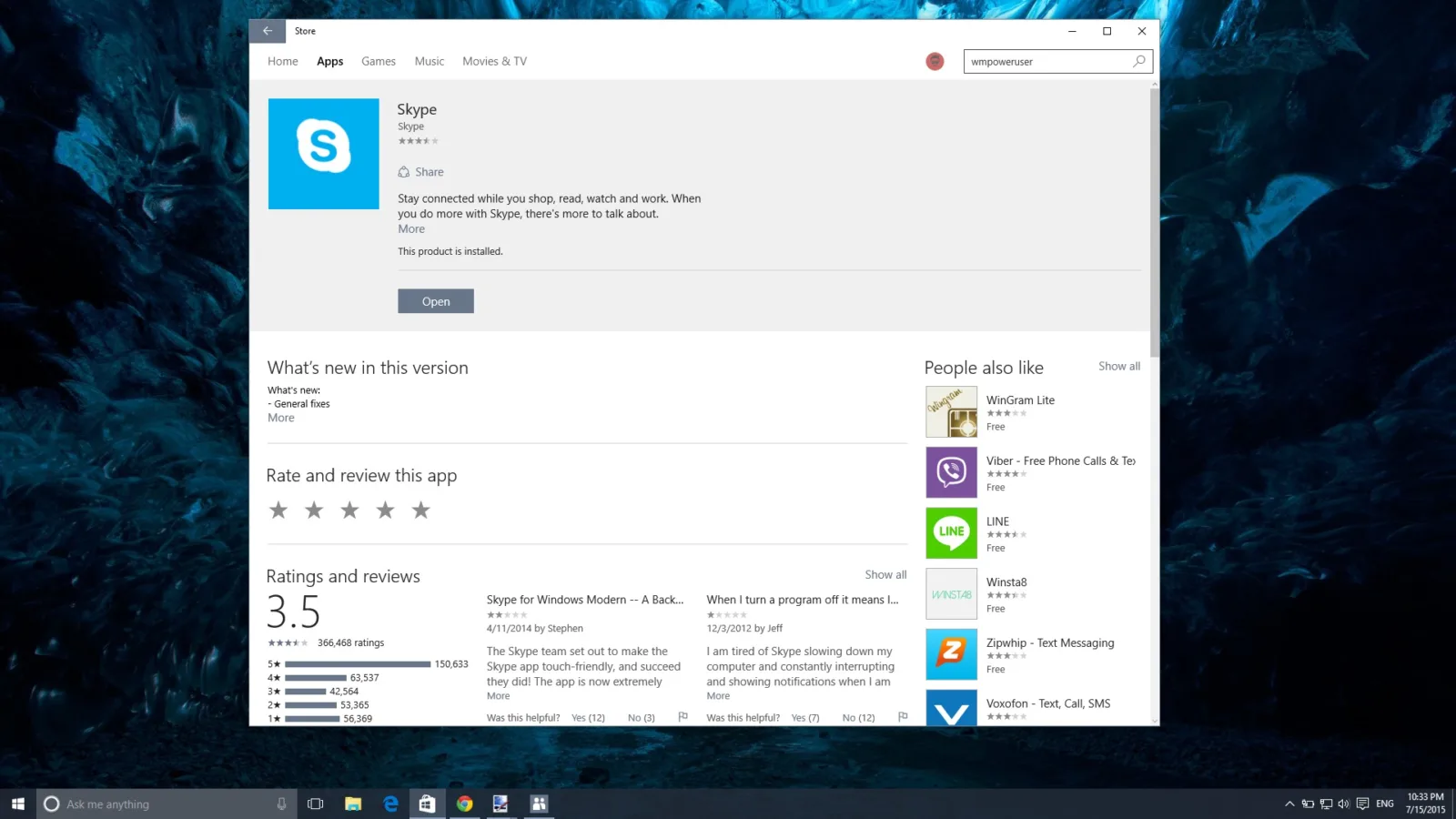Mark Stephen's review unhelpful: No (3)

642,718
